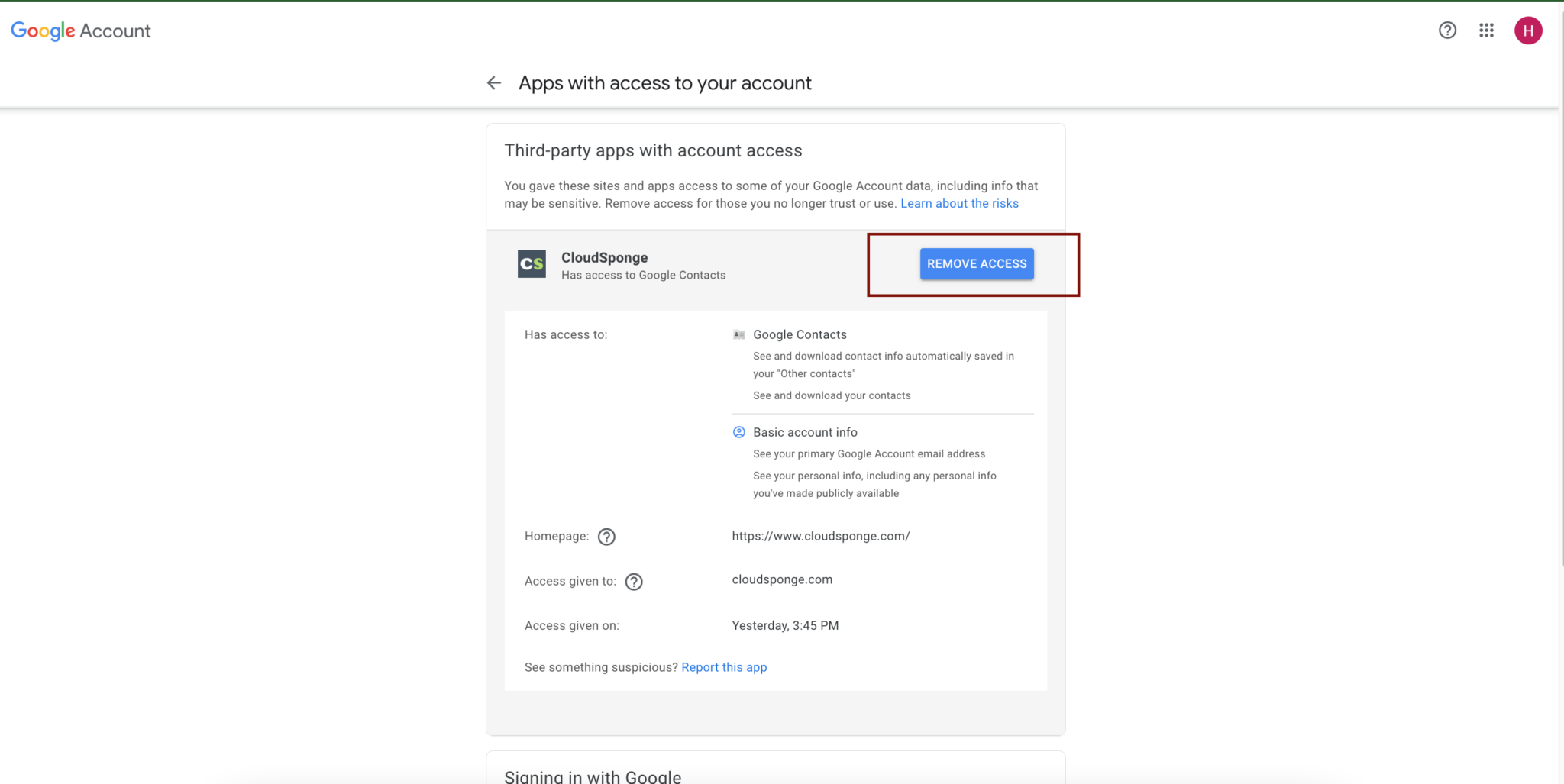The width and height of the screenshot is (1564, 784).
Task: Click the help icon beside Homepage
Action: pyautogui.click(x=606, y=537)
